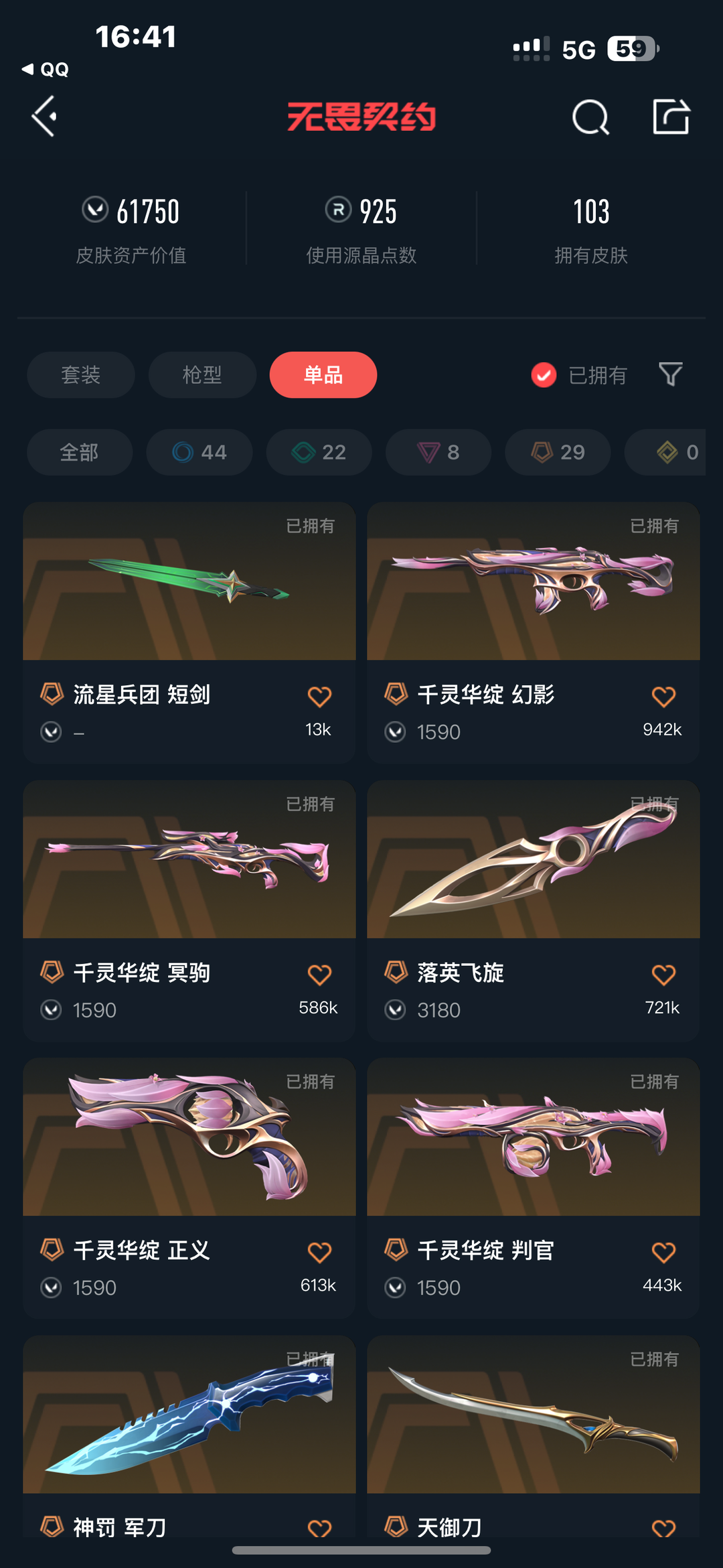Select the 单品 tab

click(323, 374)
